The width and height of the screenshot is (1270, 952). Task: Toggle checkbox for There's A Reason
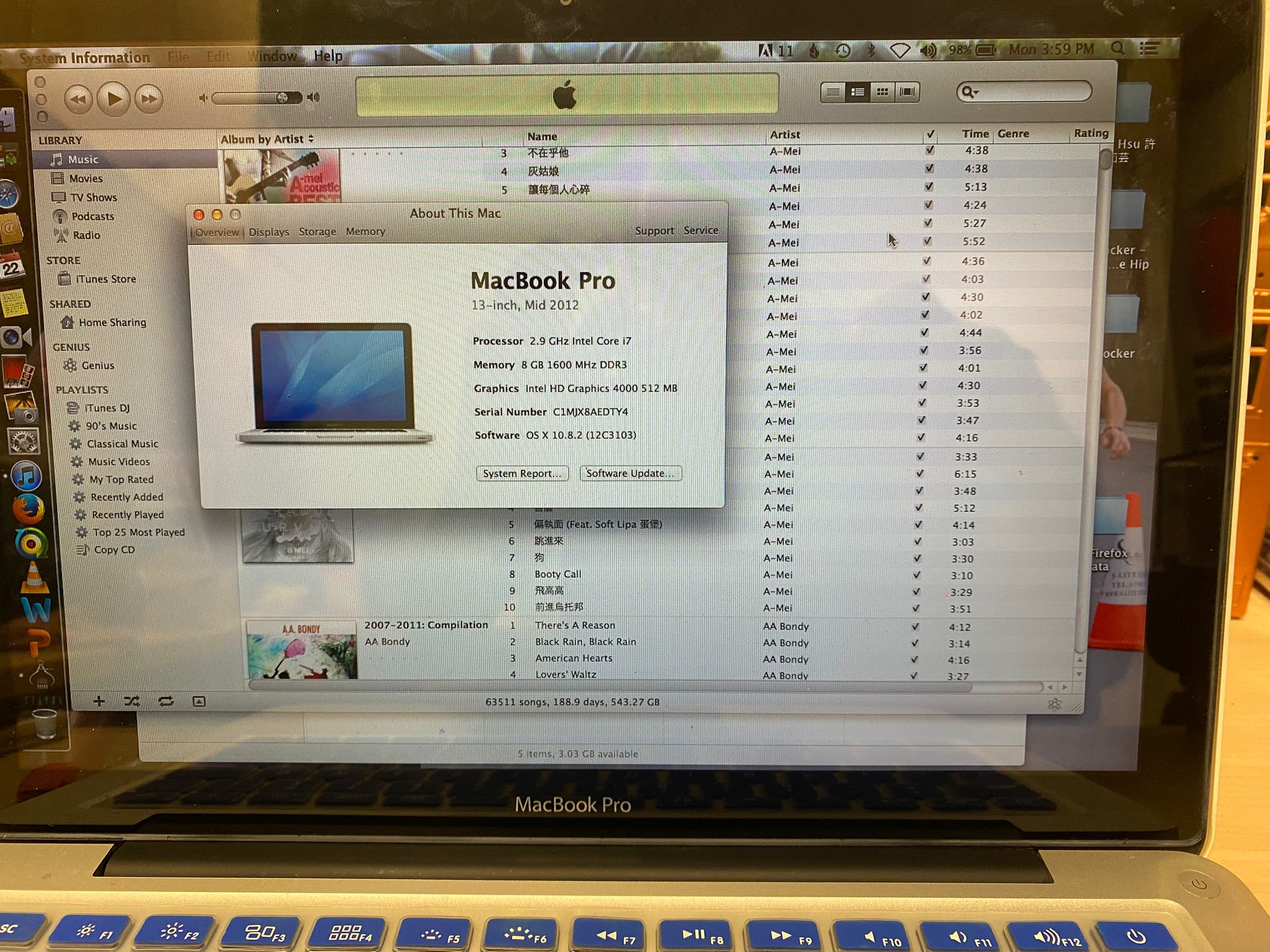click(915, 627)
